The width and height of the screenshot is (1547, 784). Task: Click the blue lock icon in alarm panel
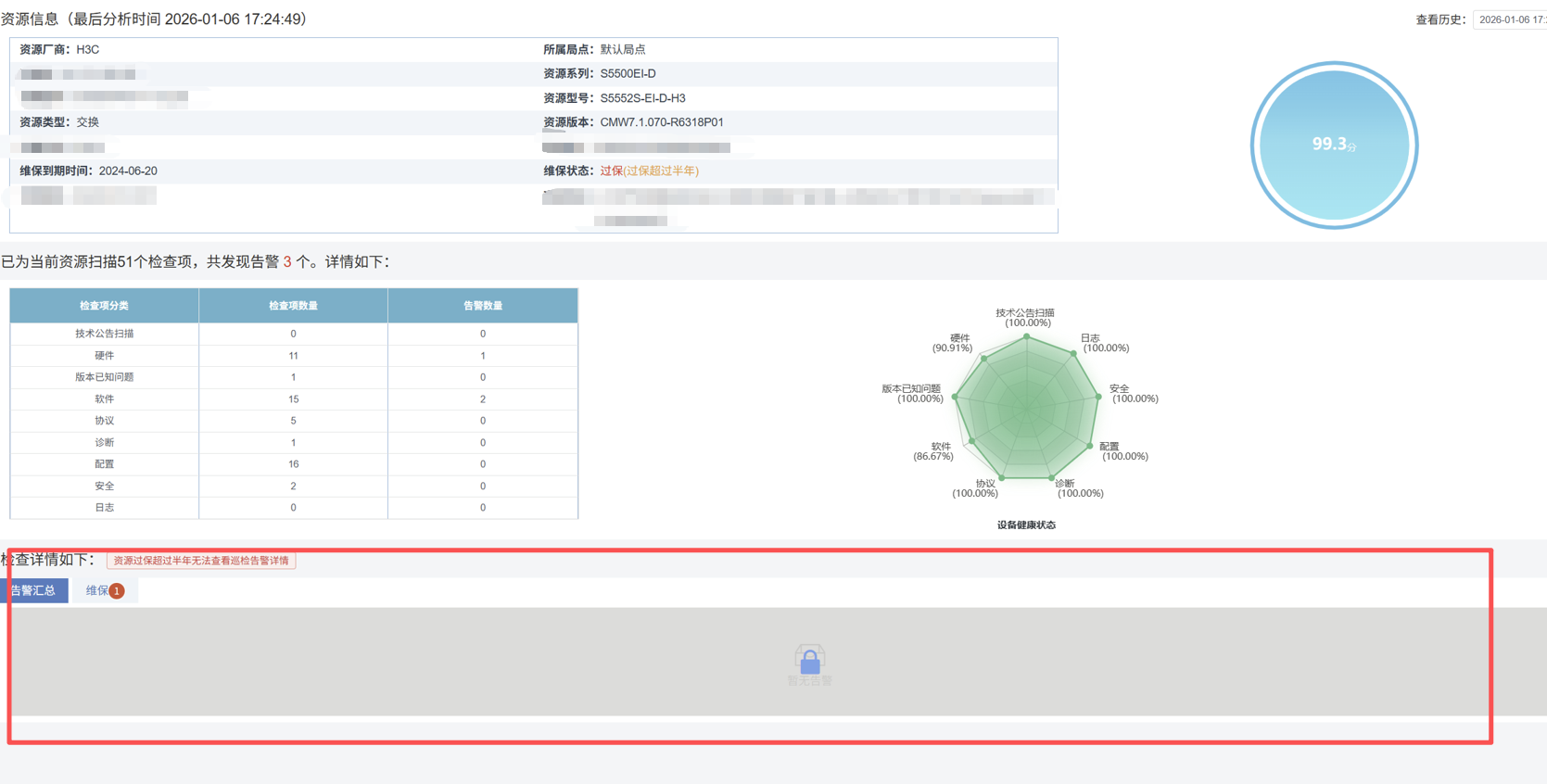[x=809, y=661]
